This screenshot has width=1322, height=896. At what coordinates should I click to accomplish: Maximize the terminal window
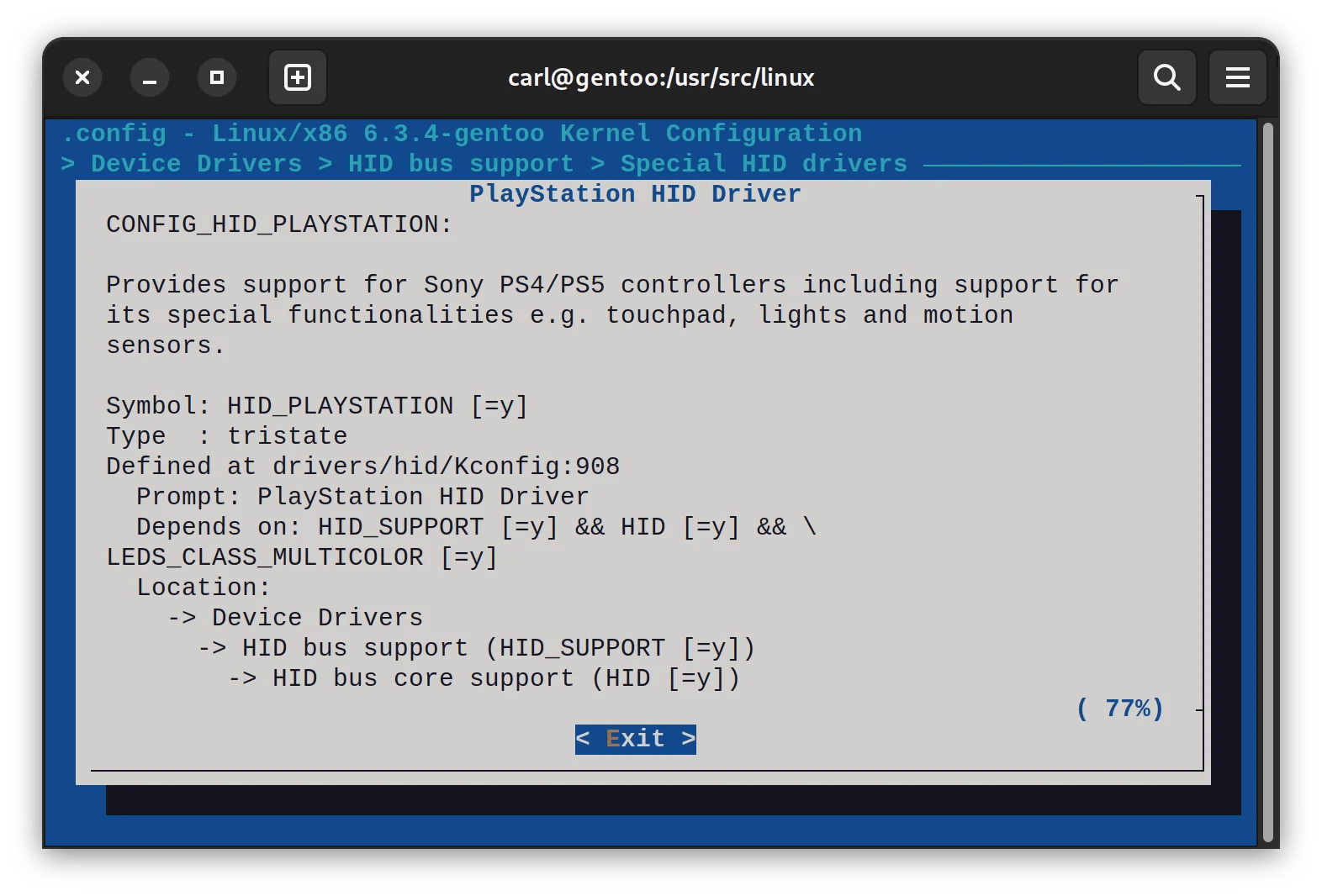[x=217, y=77]
